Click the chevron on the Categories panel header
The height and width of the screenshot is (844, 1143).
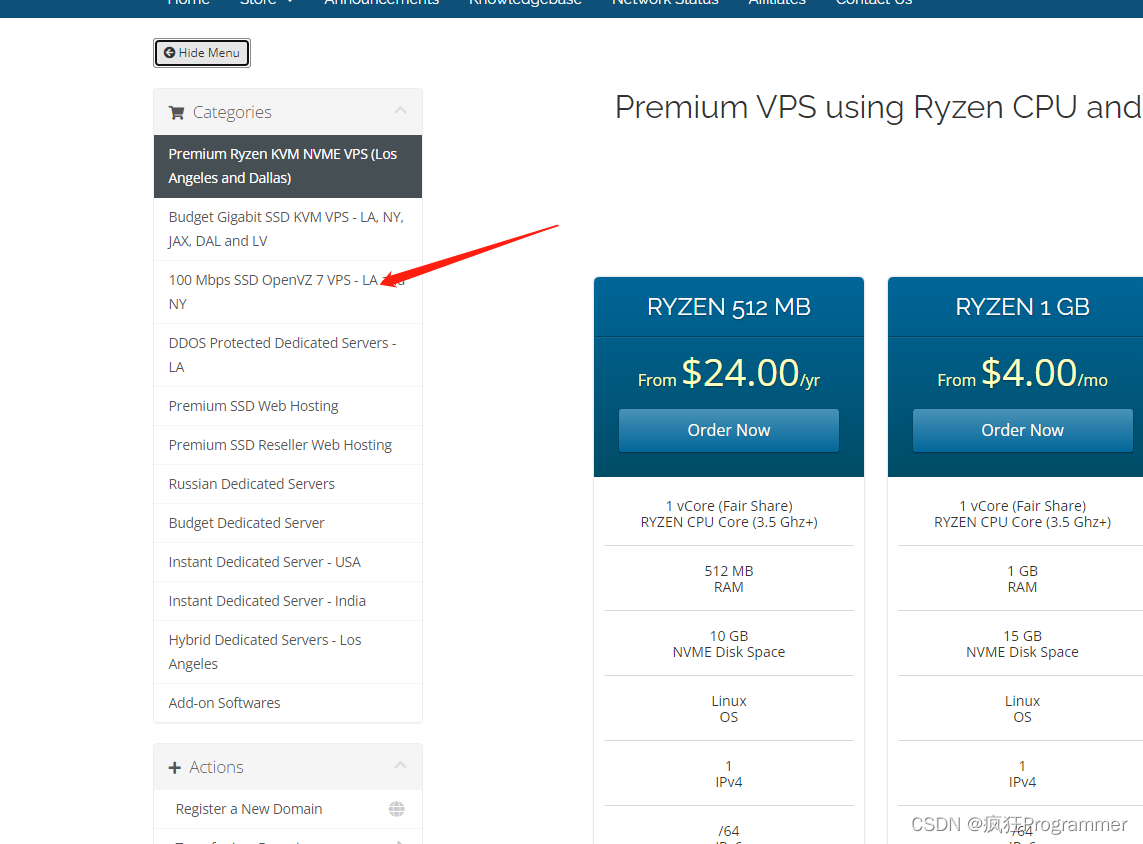[x=400, y=111]
